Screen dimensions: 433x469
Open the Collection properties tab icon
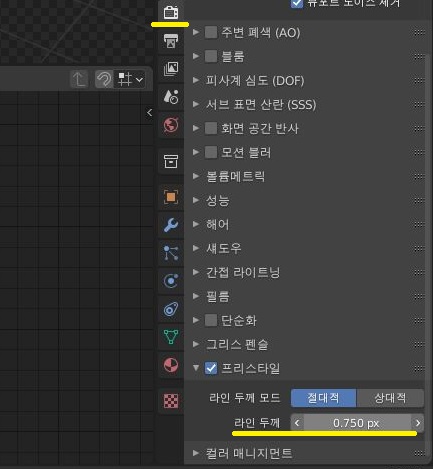(x=171, y=162)
